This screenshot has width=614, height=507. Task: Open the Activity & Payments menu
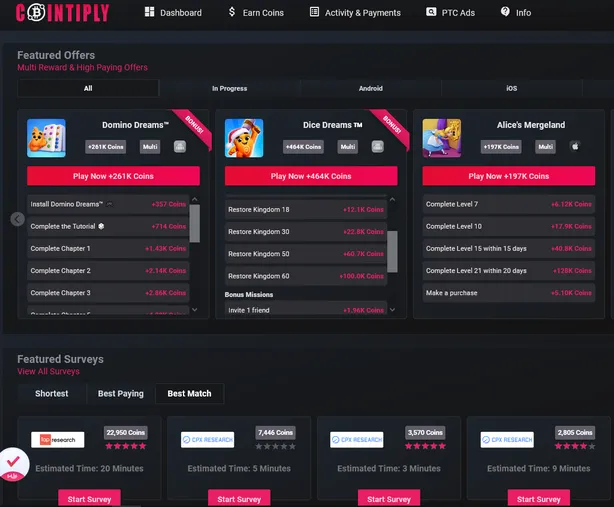pyautogui.click(x=355, y=13)
